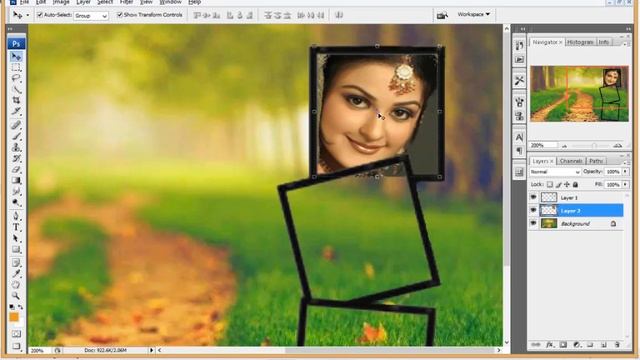Screen dimensions: 640x360
Task: Change screen mode from toolbox bottom
Action: point(16,346)
